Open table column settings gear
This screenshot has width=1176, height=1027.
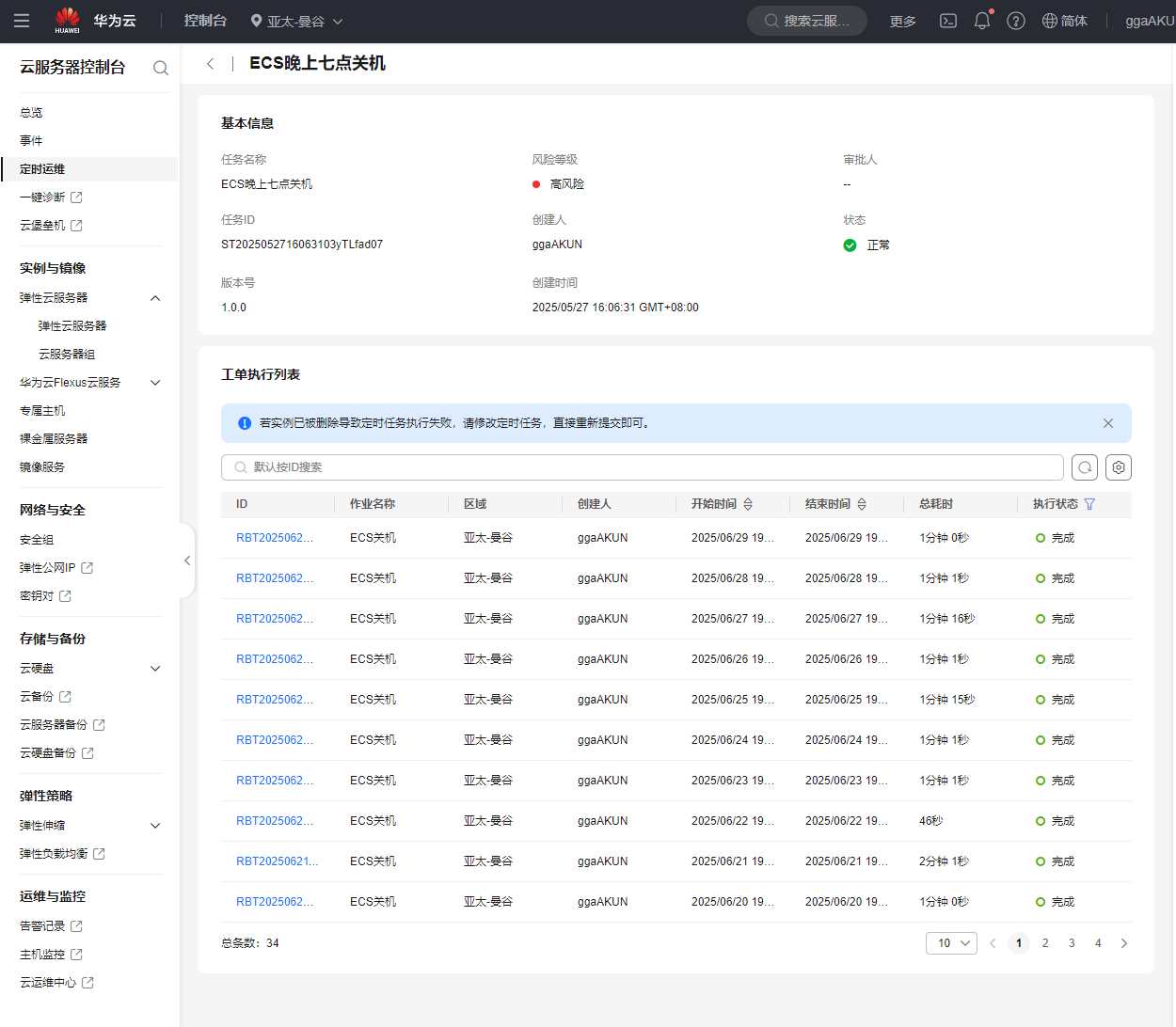pos(1119,467)
